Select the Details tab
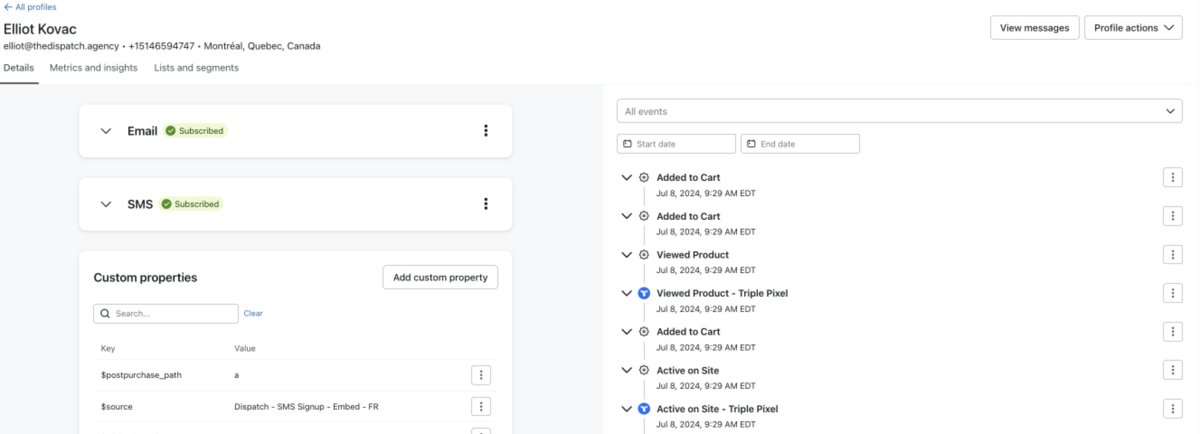Image resolution: width=1200 pixels, height=434 pixels. [19, 68]
